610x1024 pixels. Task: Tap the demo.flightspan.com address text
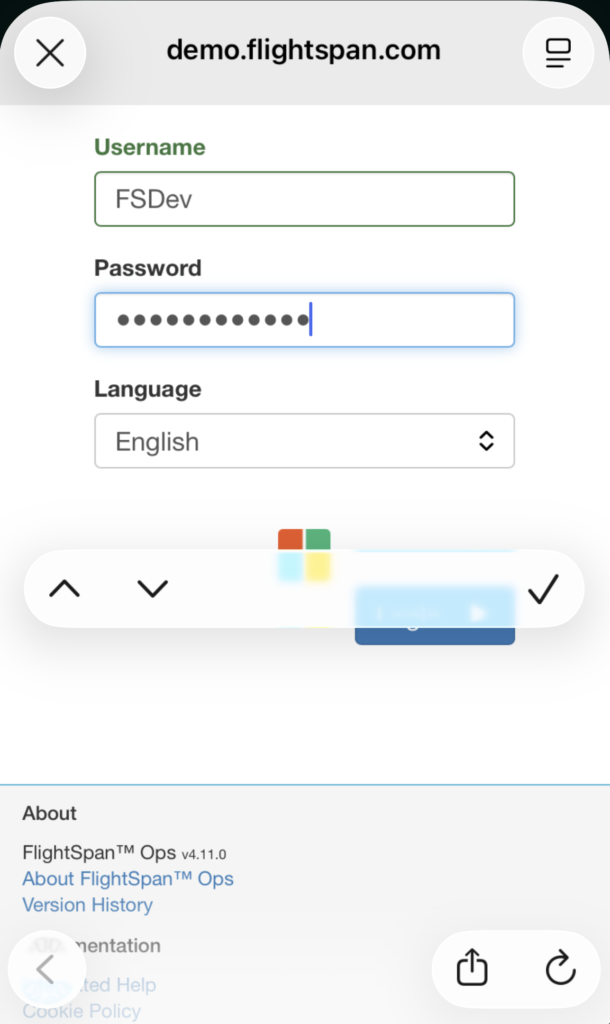[303, 51]
